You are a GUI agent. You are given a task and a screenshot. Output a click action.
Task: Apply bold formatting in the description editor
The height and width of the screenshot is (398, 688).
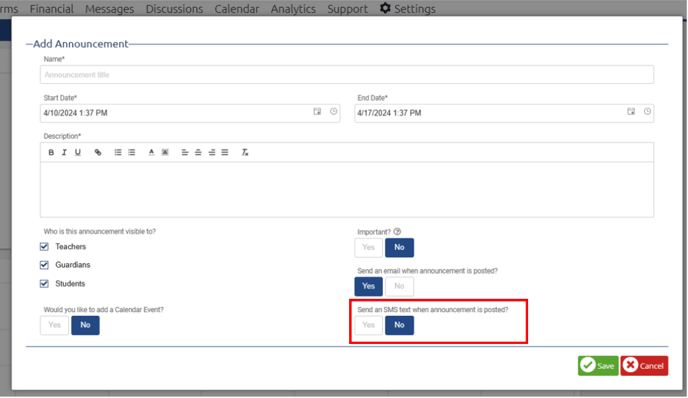coord(51,152)
